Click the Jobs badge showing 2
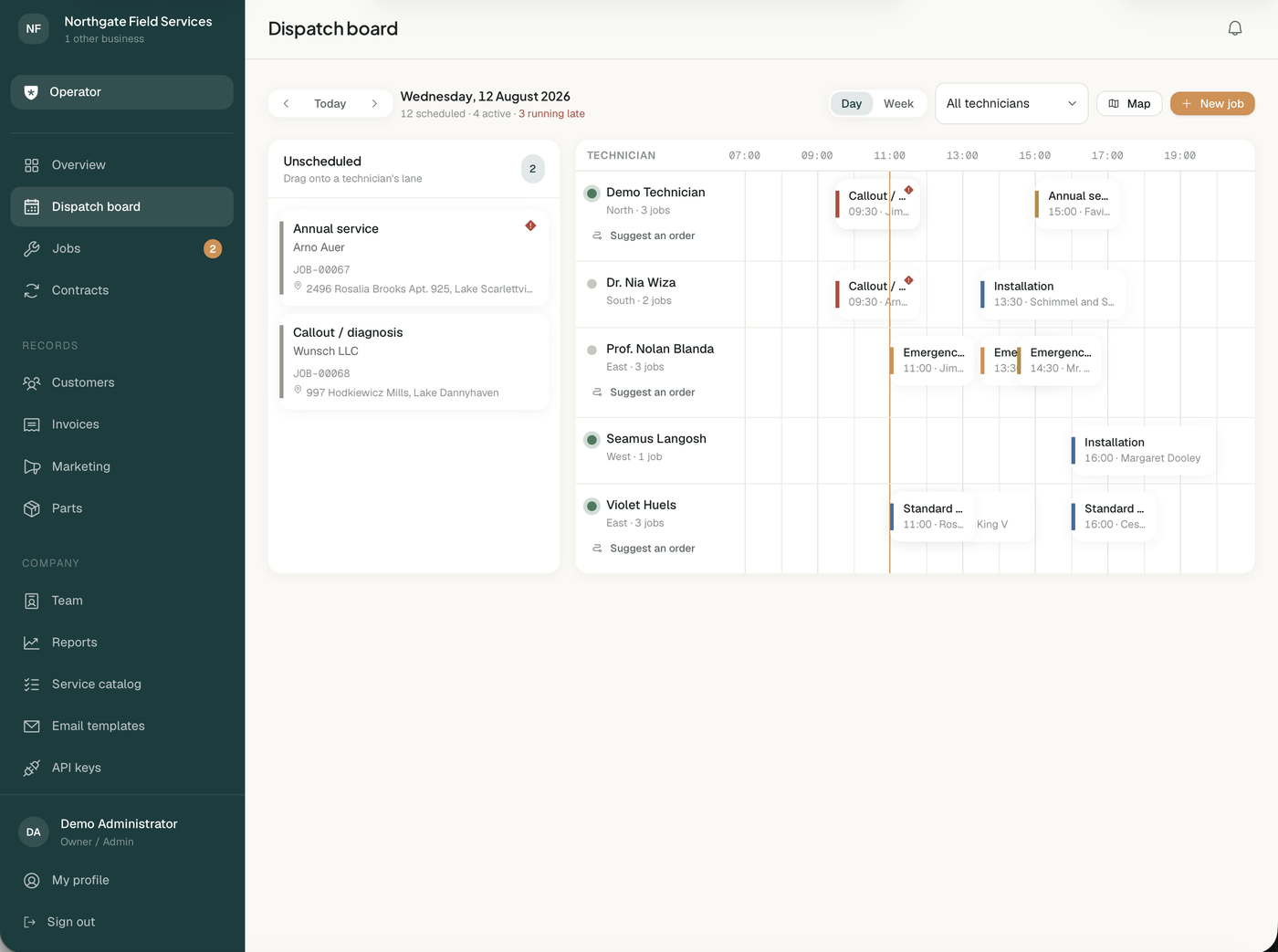This screenshot has width=1278, height=952. pos(213,248)
